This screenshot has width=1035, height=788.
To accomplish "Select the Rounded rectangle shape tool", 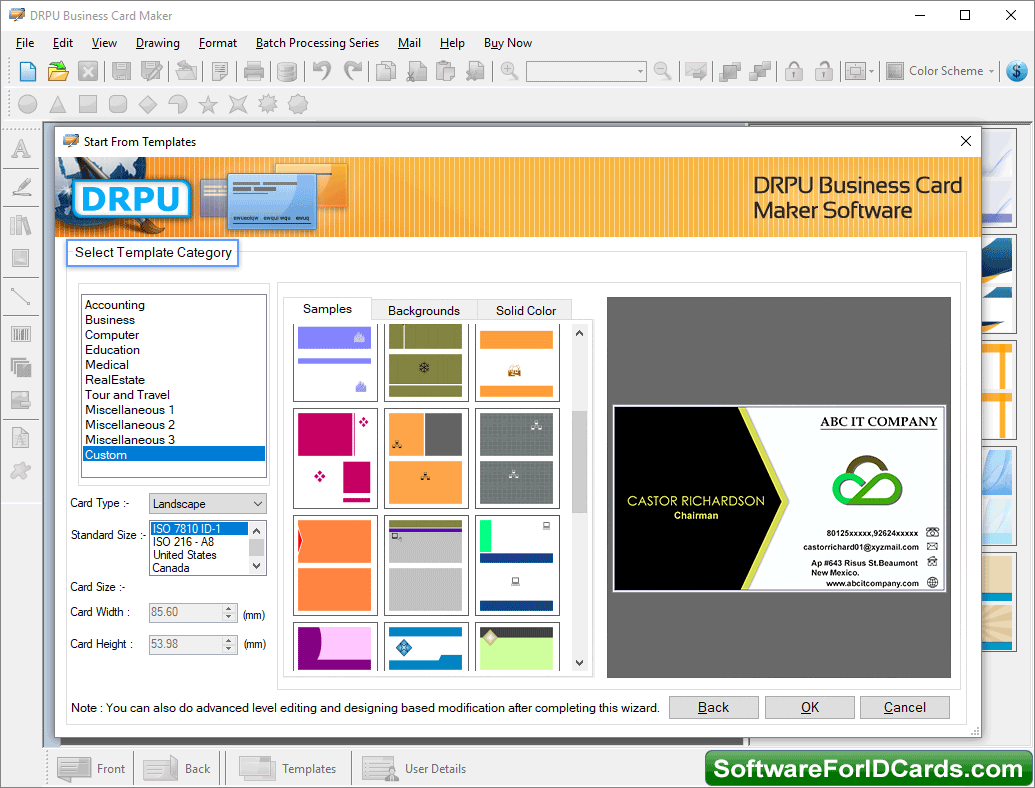I will coord(117,104).
